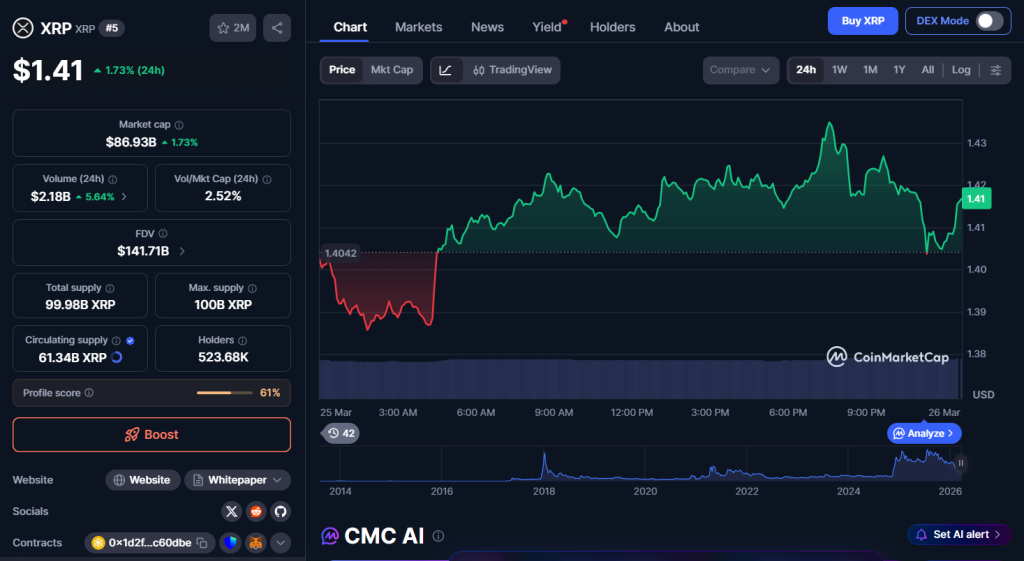The height and width of the screenshot is (561, 1024).
Task: Toggle Log scale on chart
Action: (x=960, y=70)
